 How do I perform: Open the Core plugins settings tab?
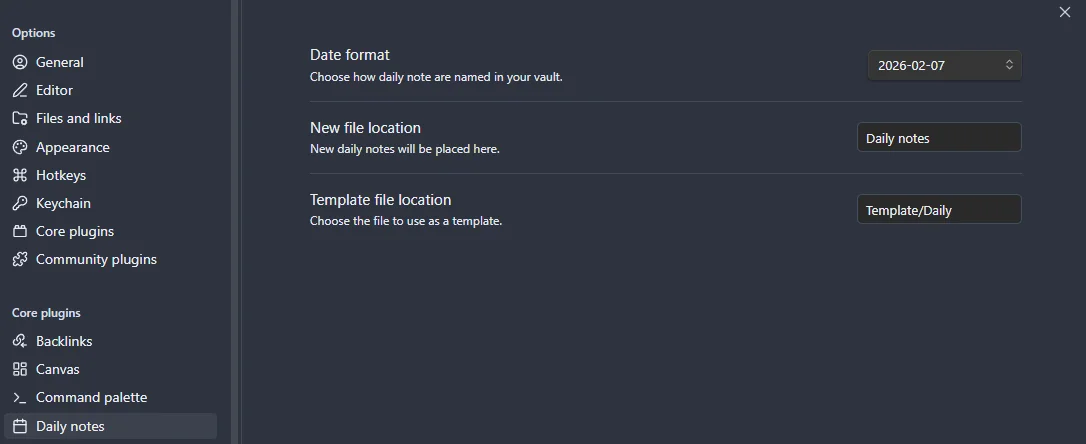pyautogui.click(x=75, y=231)
